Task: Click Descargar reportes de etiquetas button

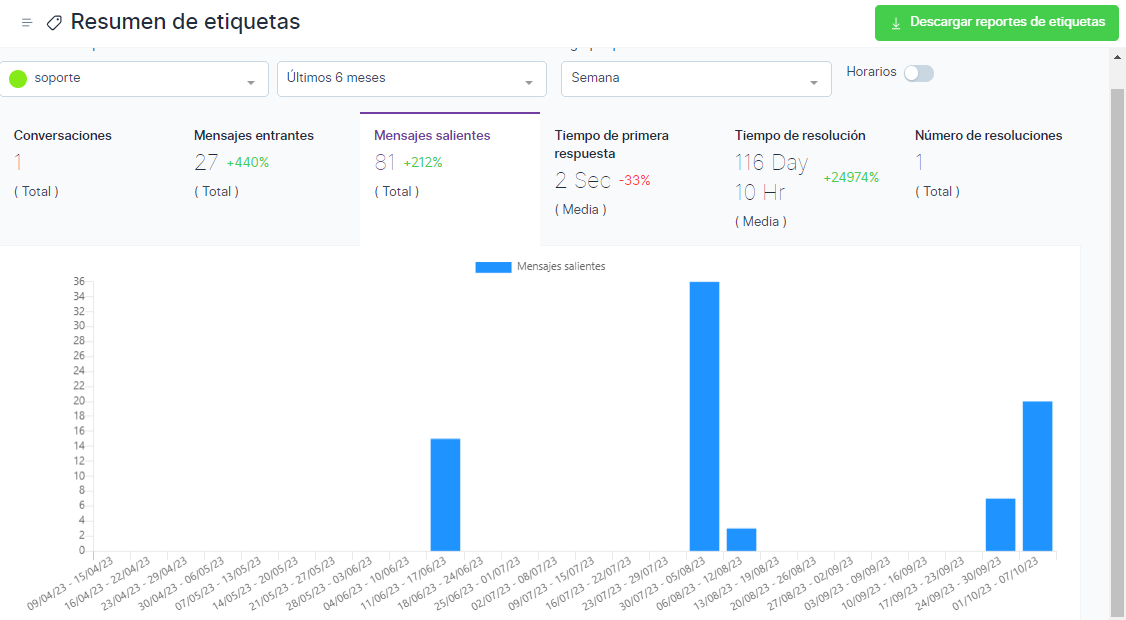Action: [x=996, y=22]
